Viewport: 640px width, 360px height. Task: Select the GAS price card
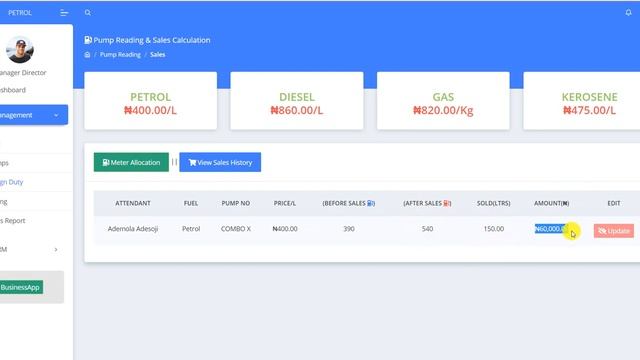point(443,101)
